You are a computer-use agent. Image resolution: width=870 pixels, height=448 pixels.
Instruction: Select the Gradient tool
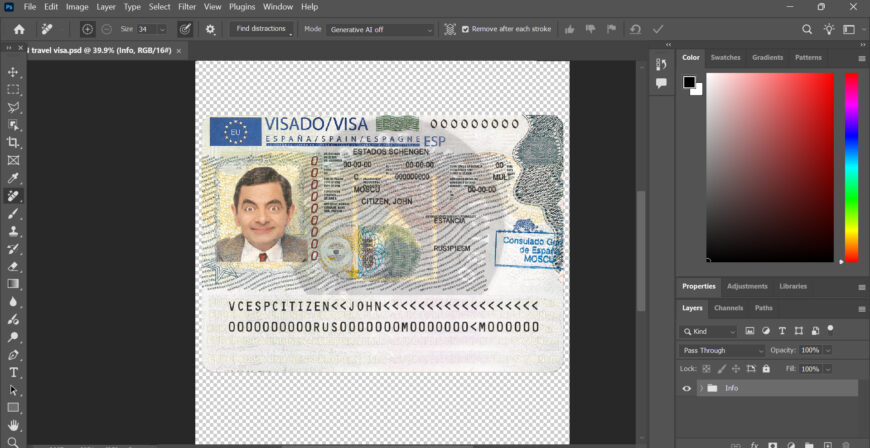pyautogui.click(x=13, y=284)
